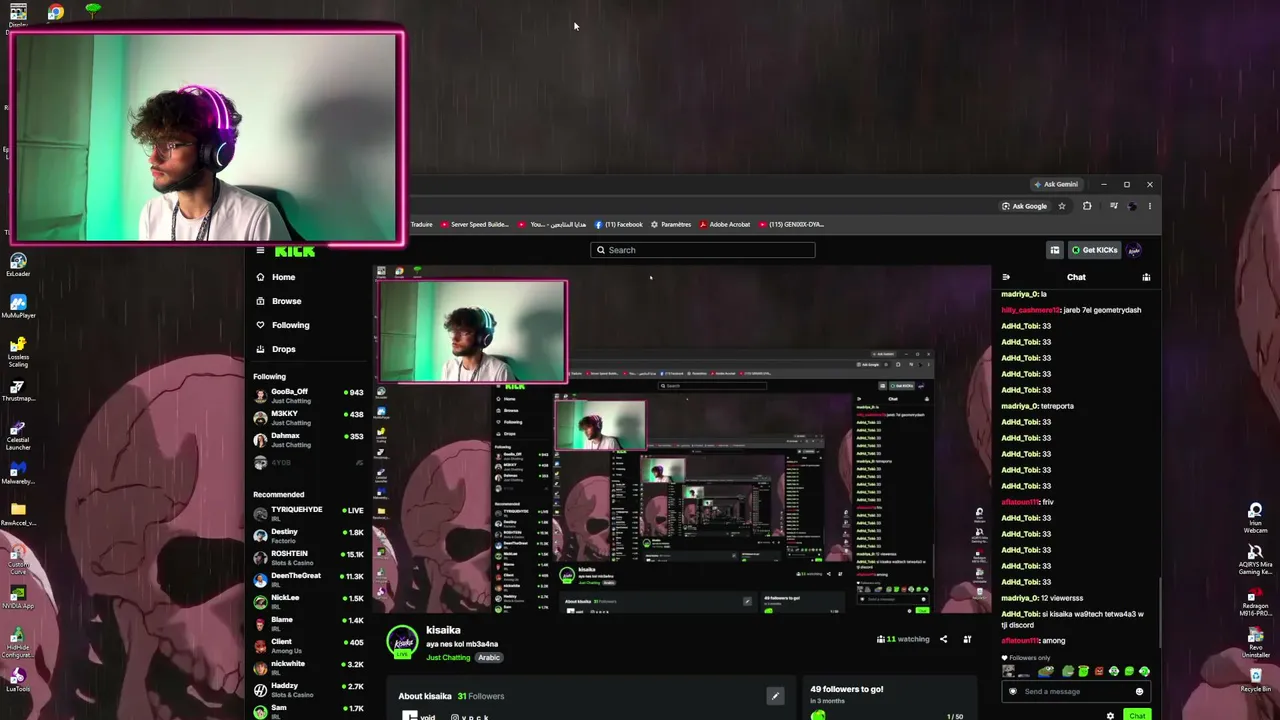Open Dahmax channel in Following list

pyautogui.click(x=309, y=440)
